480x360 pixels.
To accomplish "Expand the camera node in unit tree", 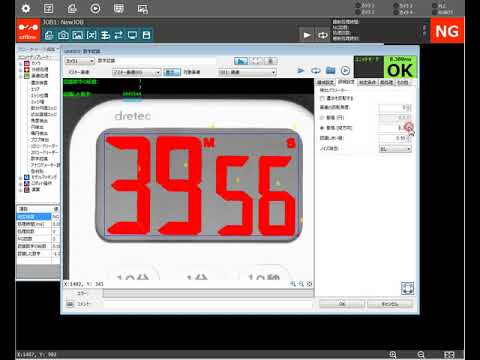I will pyautogui.click(x=21, y=63).
